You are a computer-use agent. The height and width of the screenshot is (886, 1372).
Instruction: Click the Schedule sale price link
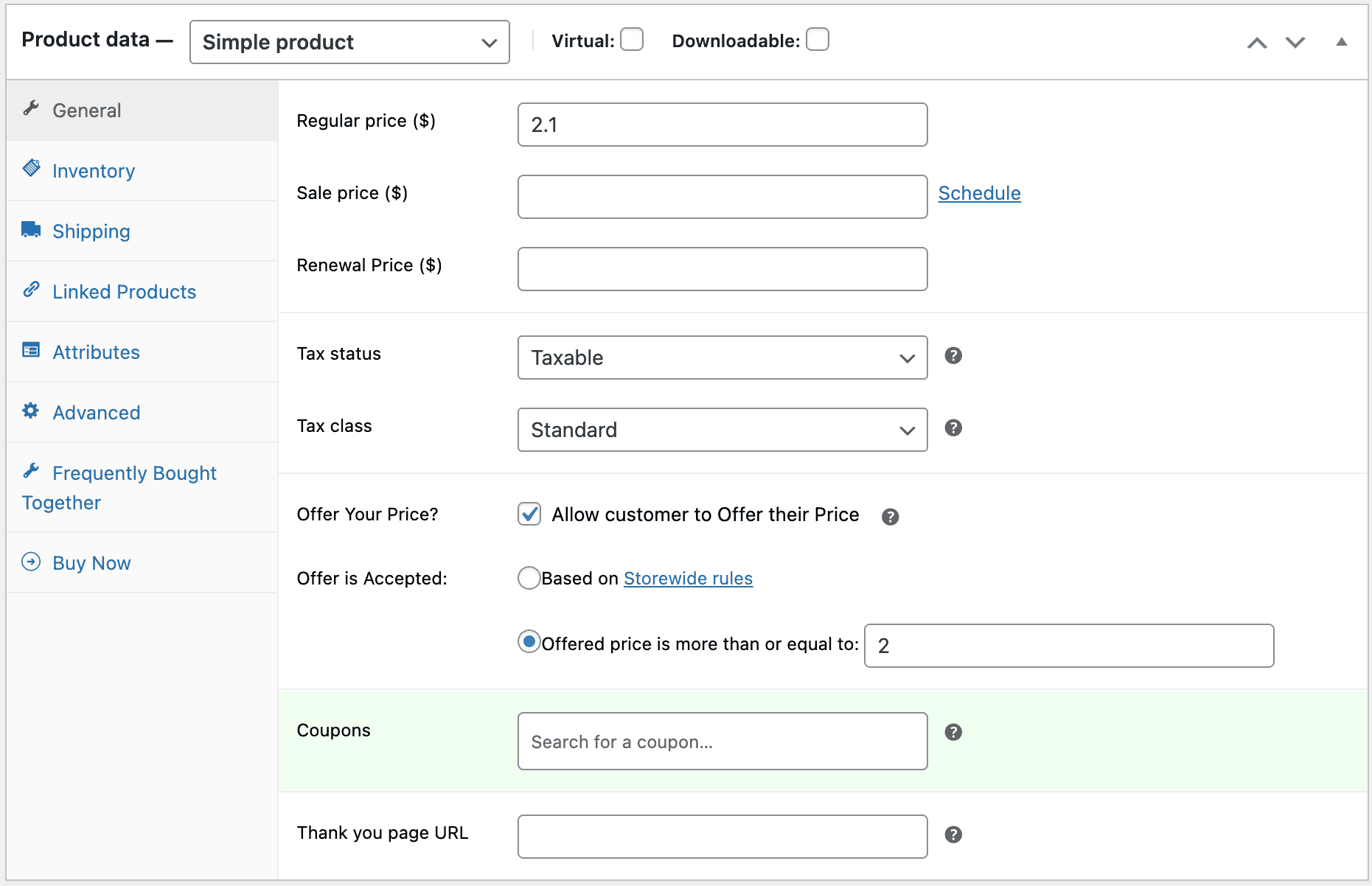point(979,193)
